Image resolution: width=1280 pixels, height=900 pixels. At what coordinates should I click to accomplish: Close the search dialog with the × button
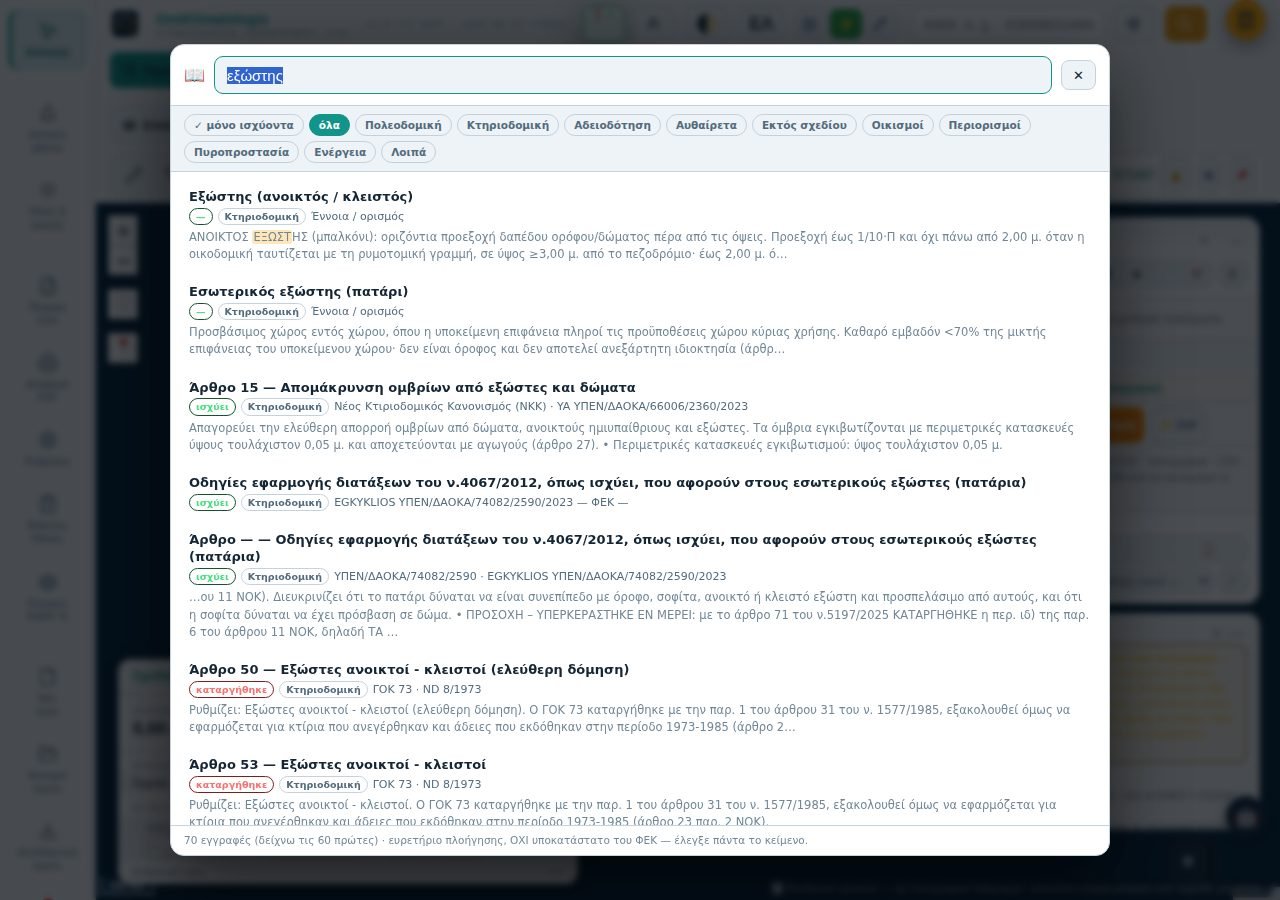[x=1078, y=75]
